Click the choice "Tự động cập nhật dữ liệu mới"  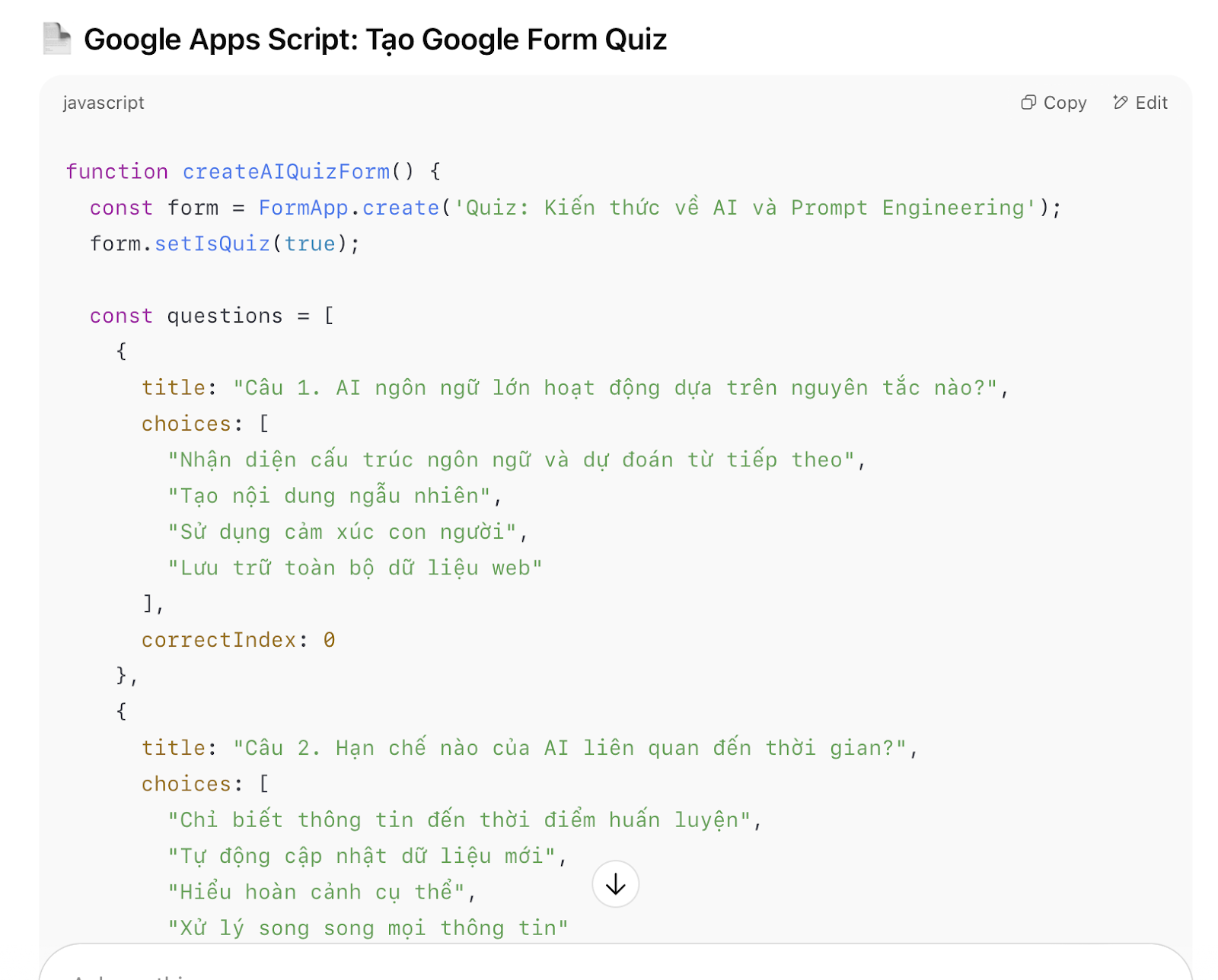[368, 855]
